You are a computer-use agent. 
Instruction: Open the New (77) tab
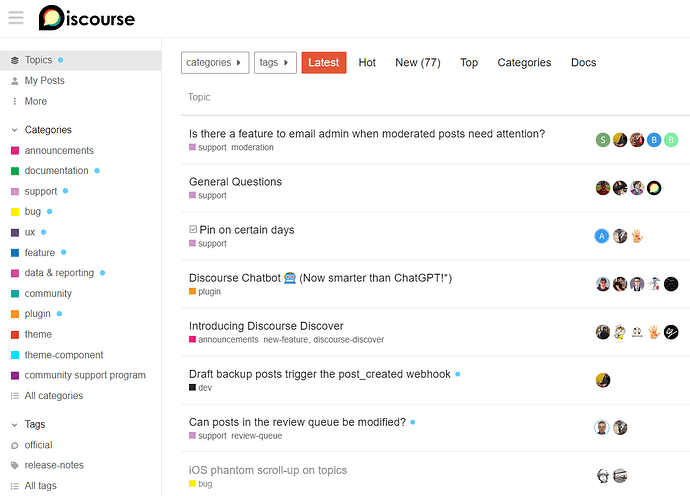click(x=418, y=62)
